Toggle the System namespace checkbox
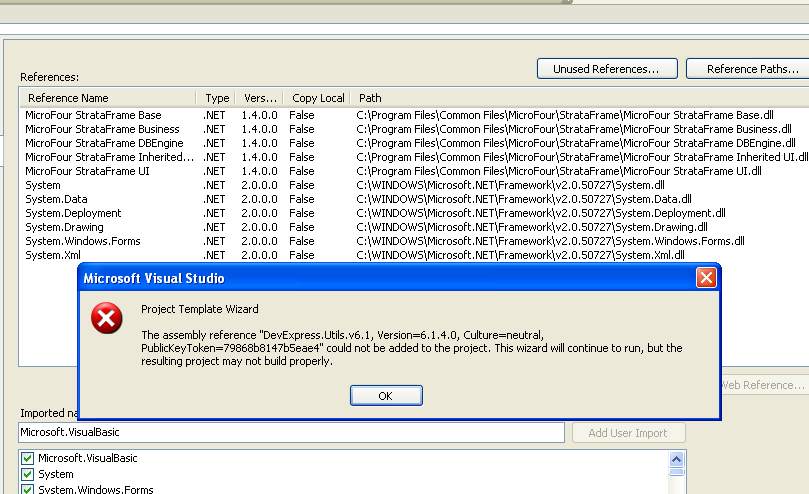This screenshot has height=494, width=809. [x=27, y=474]
